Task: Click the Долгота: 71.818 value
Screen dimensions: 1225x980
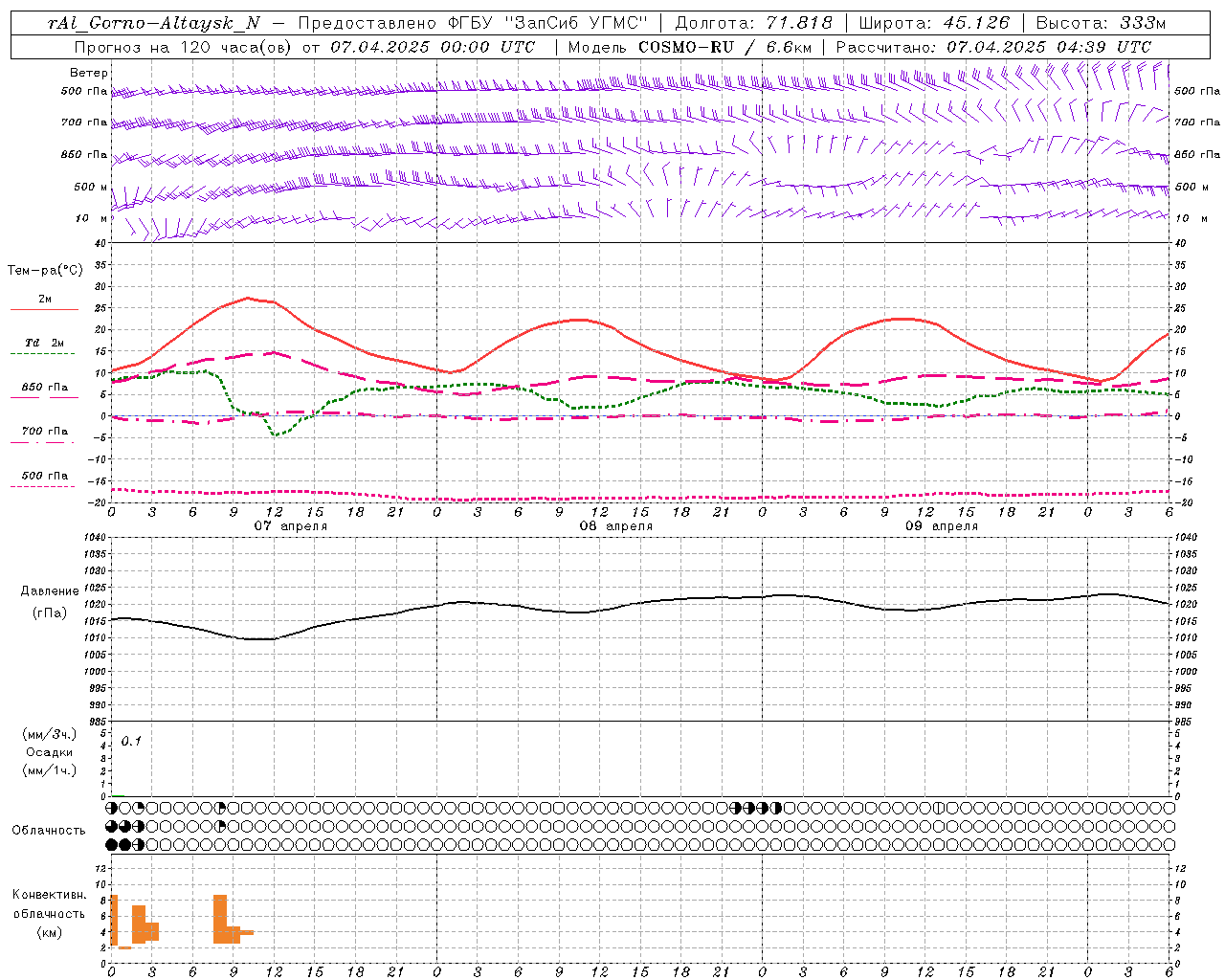Action: point(754,23)
